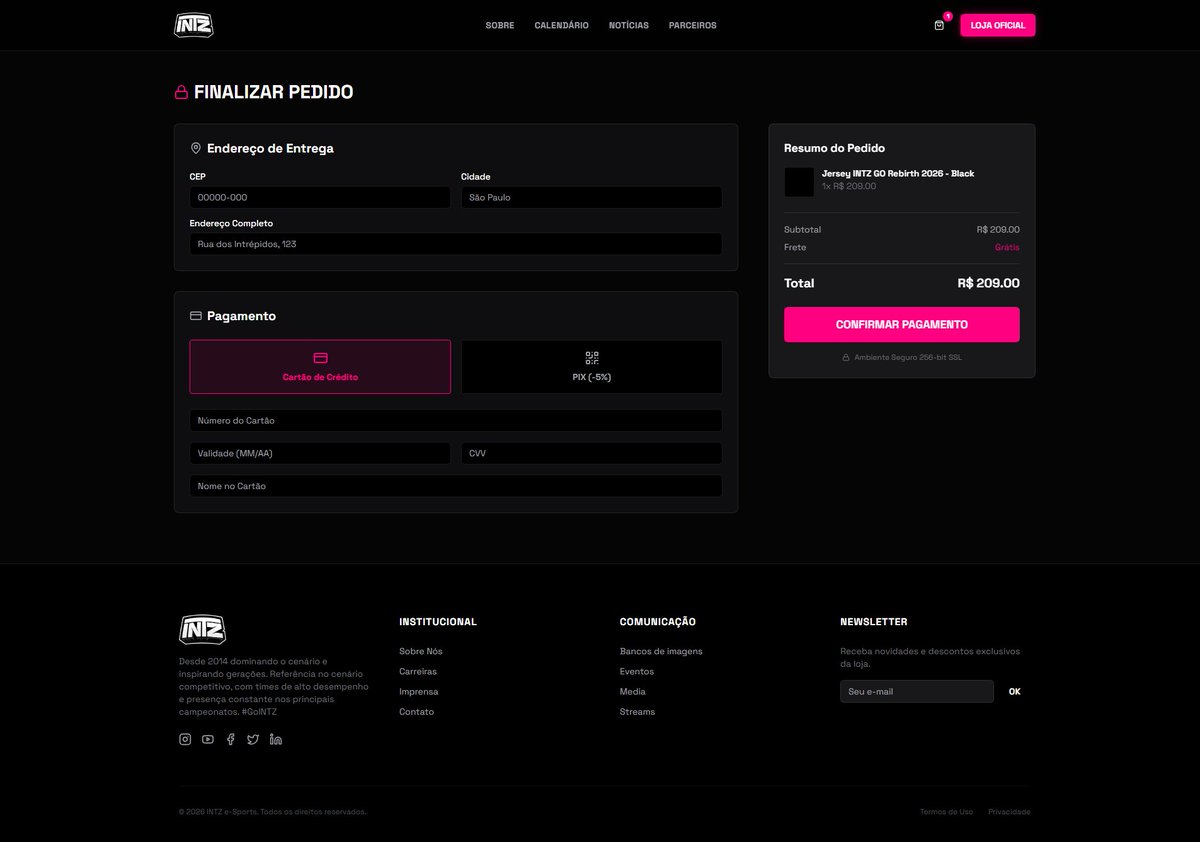Open Parceiros in navigation
Viewport: 1200px width, 842px height.
[x=693, y=25]
